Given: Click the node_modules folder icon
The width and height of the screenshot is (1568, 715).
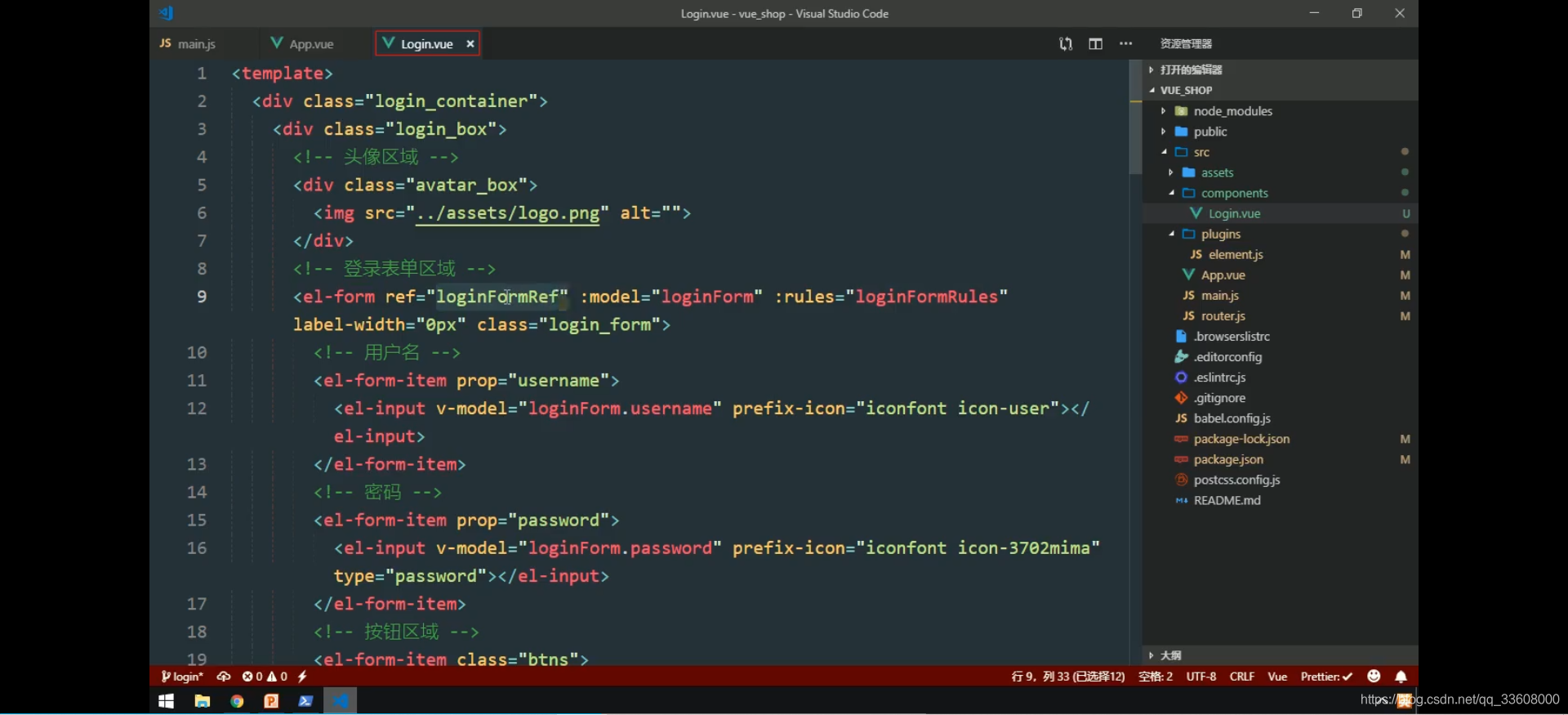Looking at the screenshot, I should coord(1181,111).
